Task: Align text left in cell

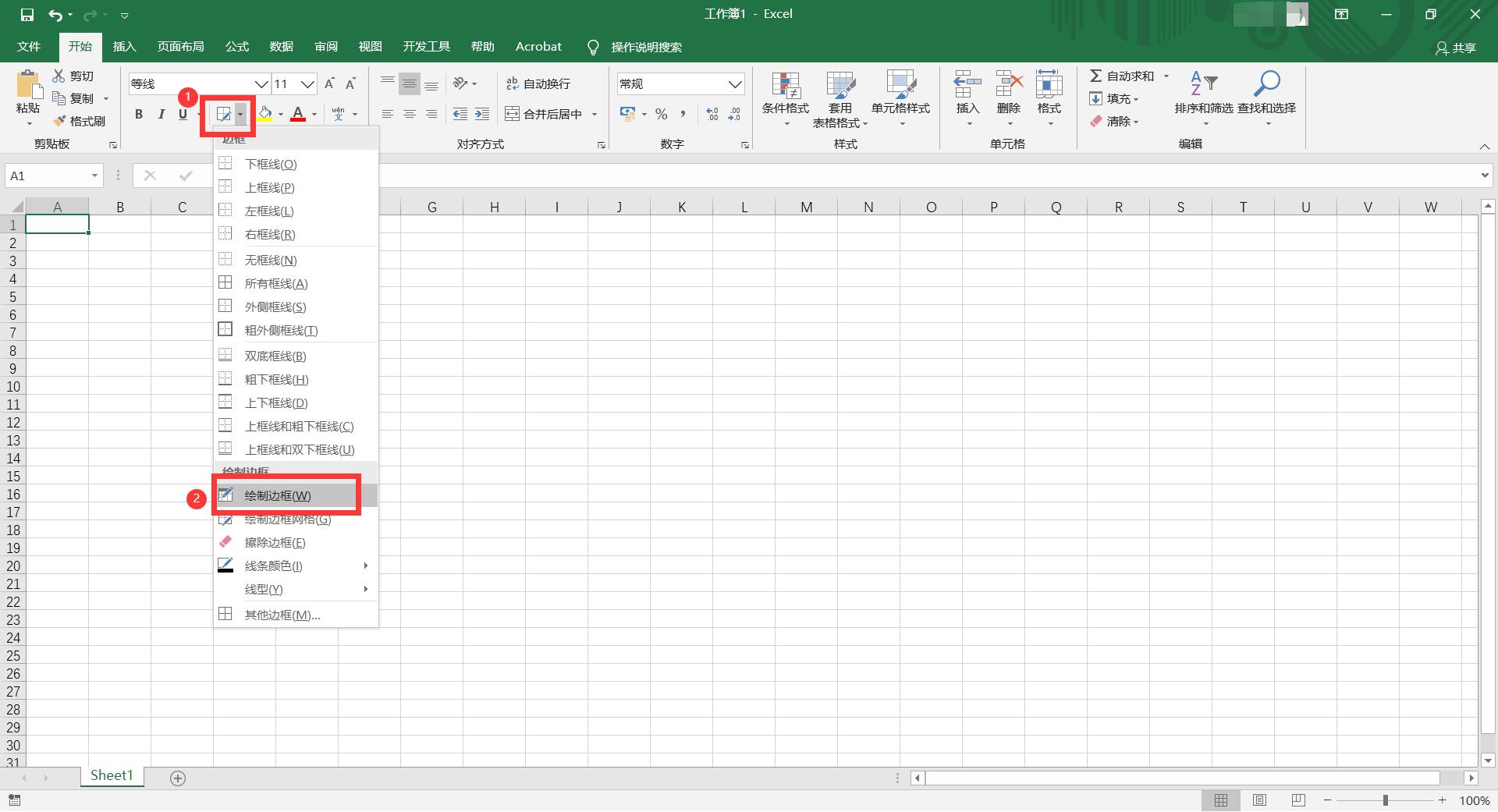Action: [388, 115]
